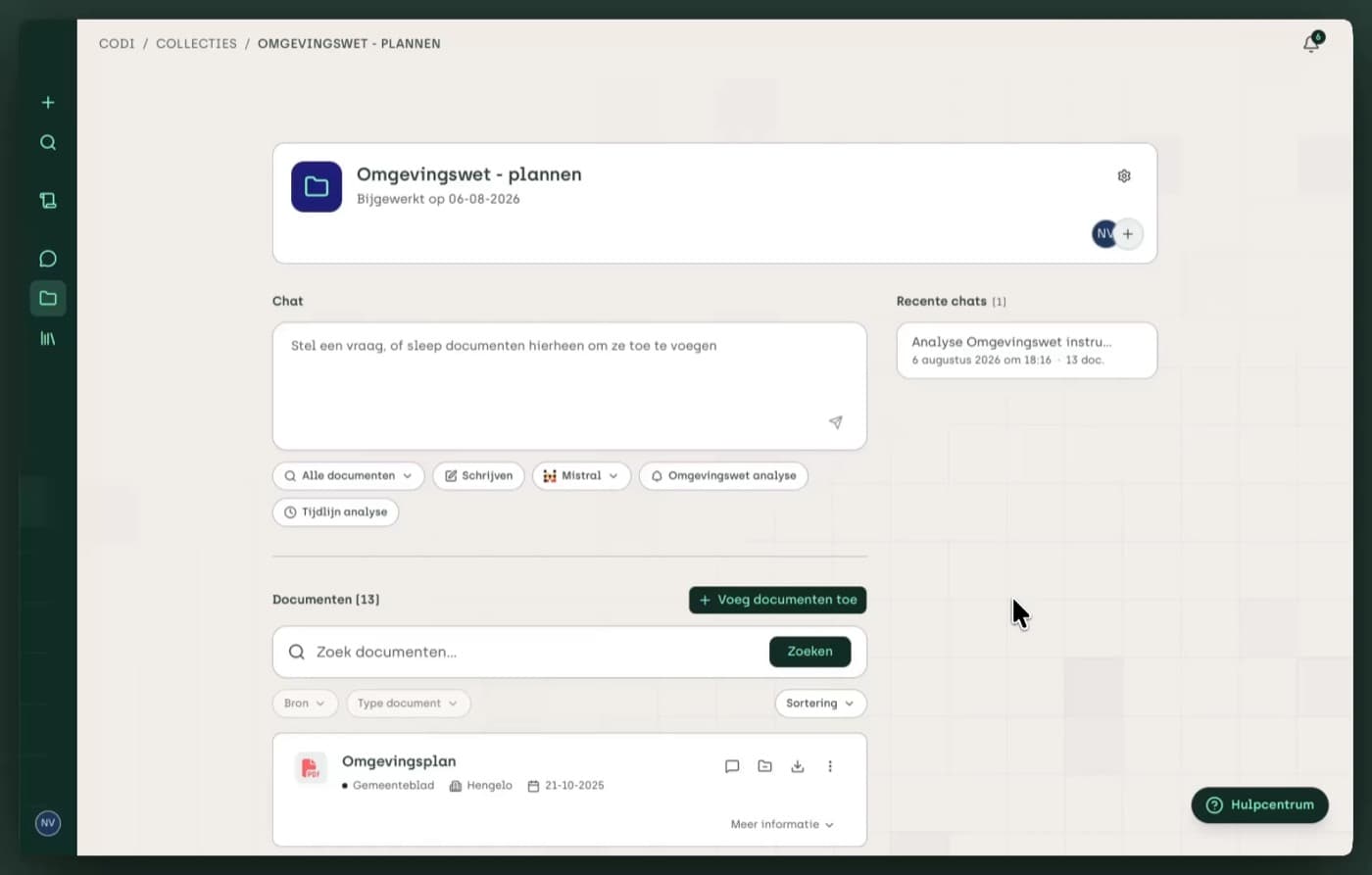Open the Mistral model dropdown

[x=581, y=476]
